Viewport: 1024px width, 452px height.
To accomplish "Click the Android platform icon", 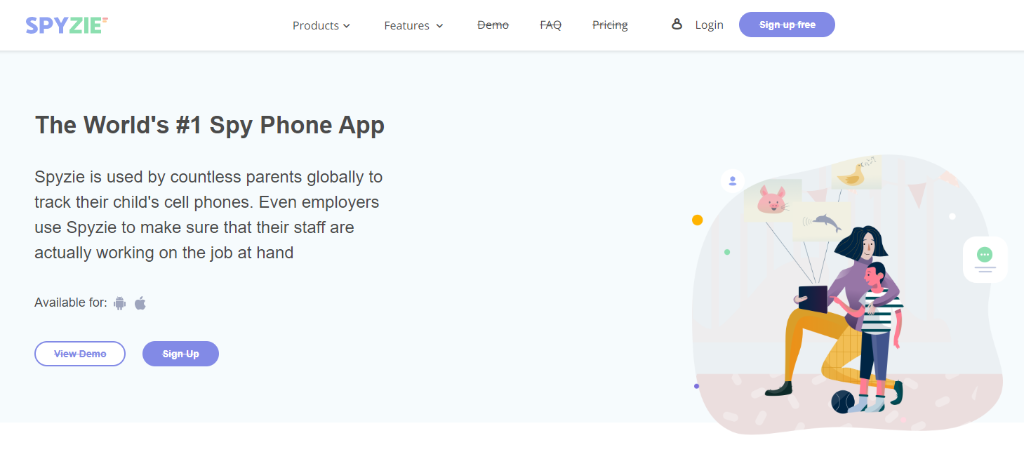I will coord(120,303).
